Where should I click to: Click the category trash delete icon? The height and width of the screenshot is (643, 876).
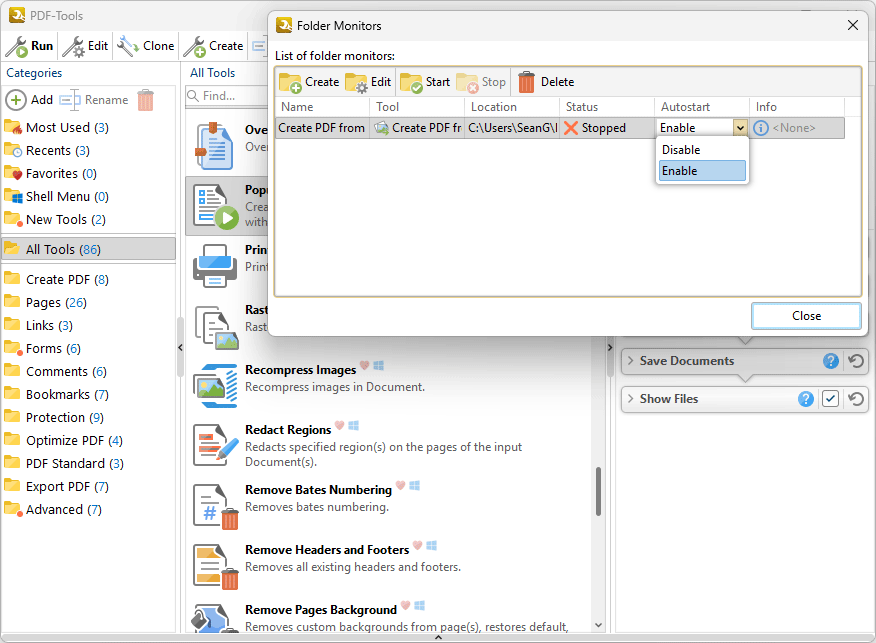[x=145, y=100]
